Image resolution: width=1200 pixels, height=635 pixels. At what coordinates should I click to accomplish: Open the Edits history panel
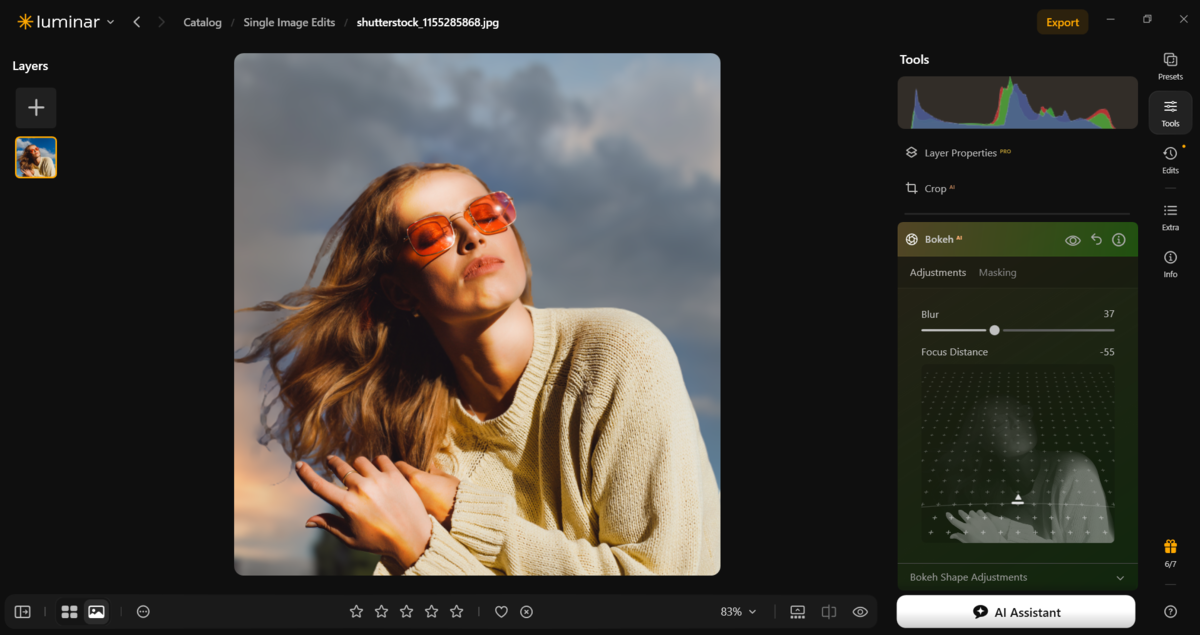pyautogui.click(x=1170, y=159)
